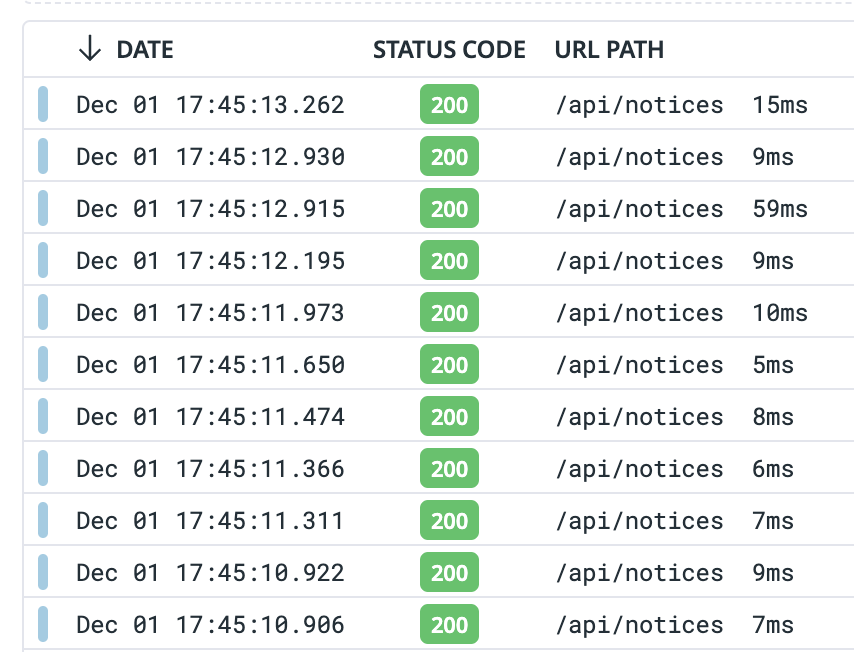Screen dimensions: 854x652
Task: Click /api/notices path in 15ms row
Action: (639, 105)
